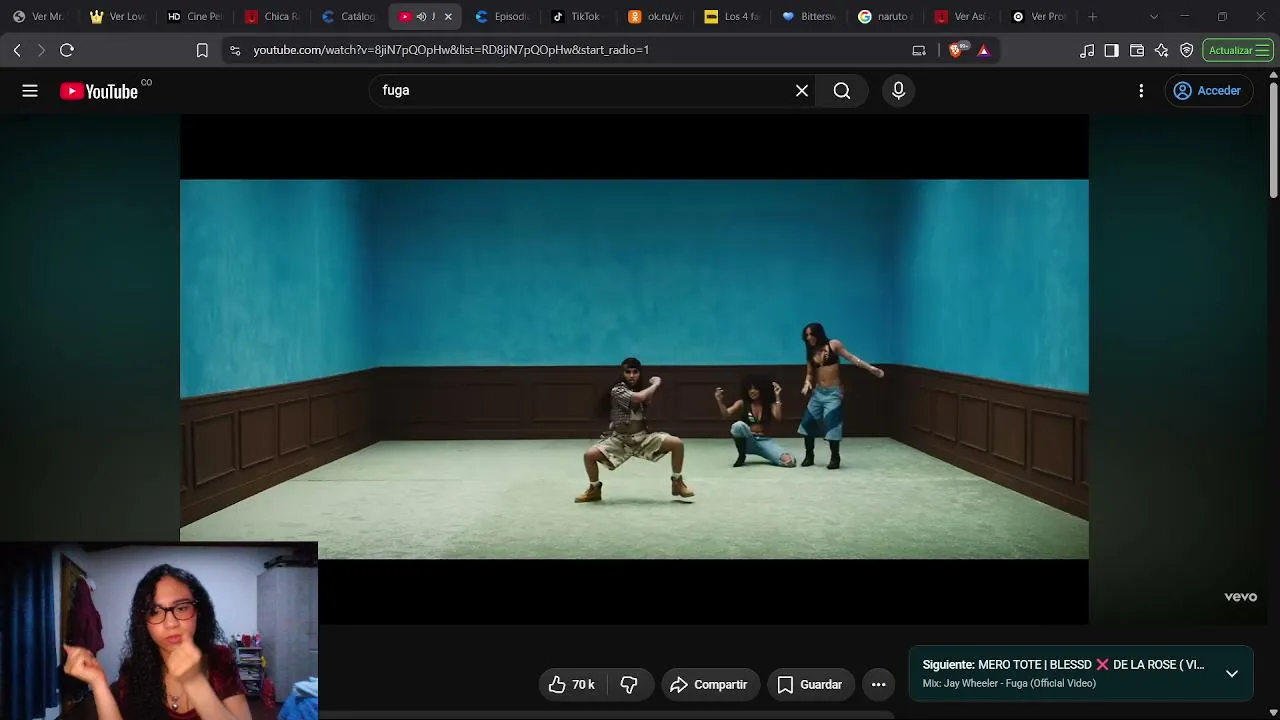This screenshot has height=720, width=1280.
Task: Switch to the 'Ver Love' tab
Action: (x=117, y=16)
